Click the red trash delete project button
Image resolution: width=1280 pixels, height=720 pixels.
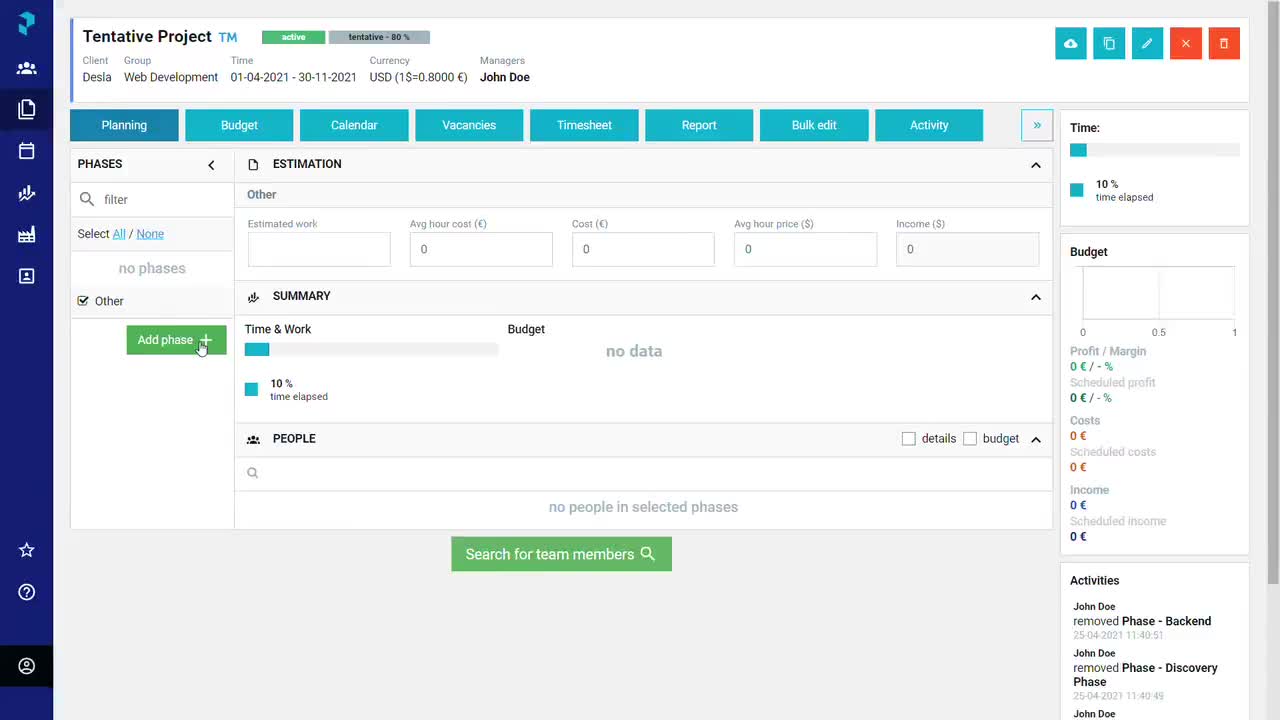pos(1224,44)
